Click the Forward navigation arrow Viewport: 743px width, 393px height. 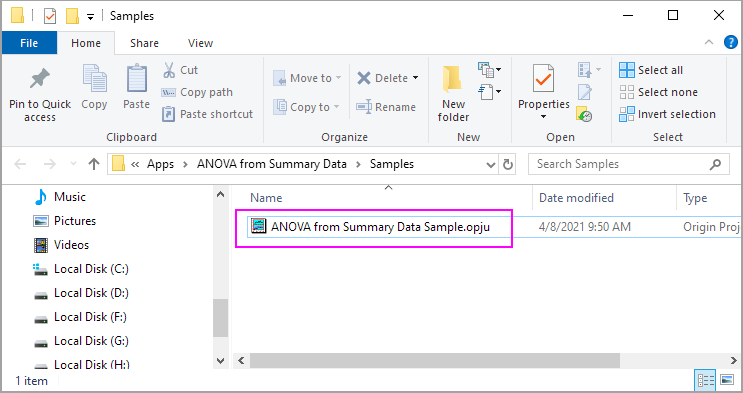[49, 164]
